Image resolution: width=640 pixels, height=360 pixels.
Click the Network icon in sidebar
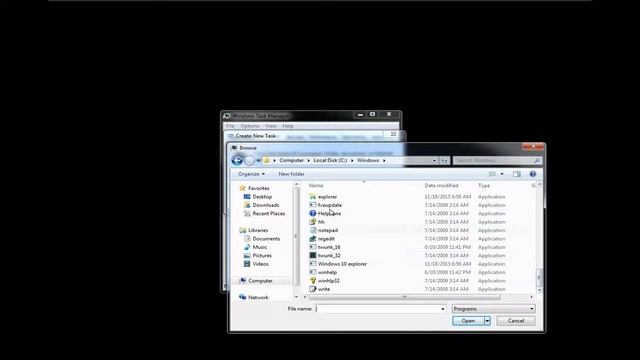242,297
